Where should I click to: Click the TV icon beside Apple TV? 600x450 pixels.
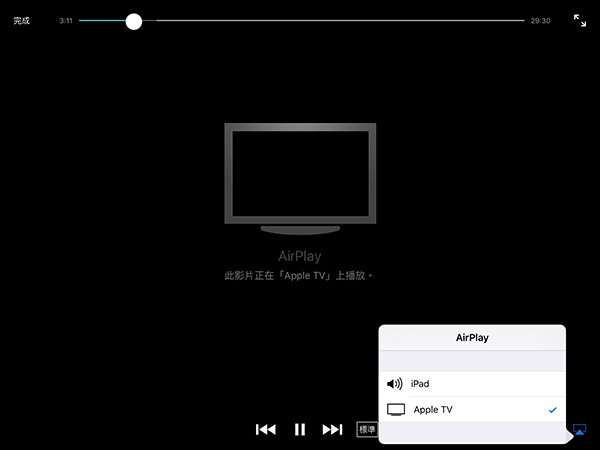click(x=396, y=409)
